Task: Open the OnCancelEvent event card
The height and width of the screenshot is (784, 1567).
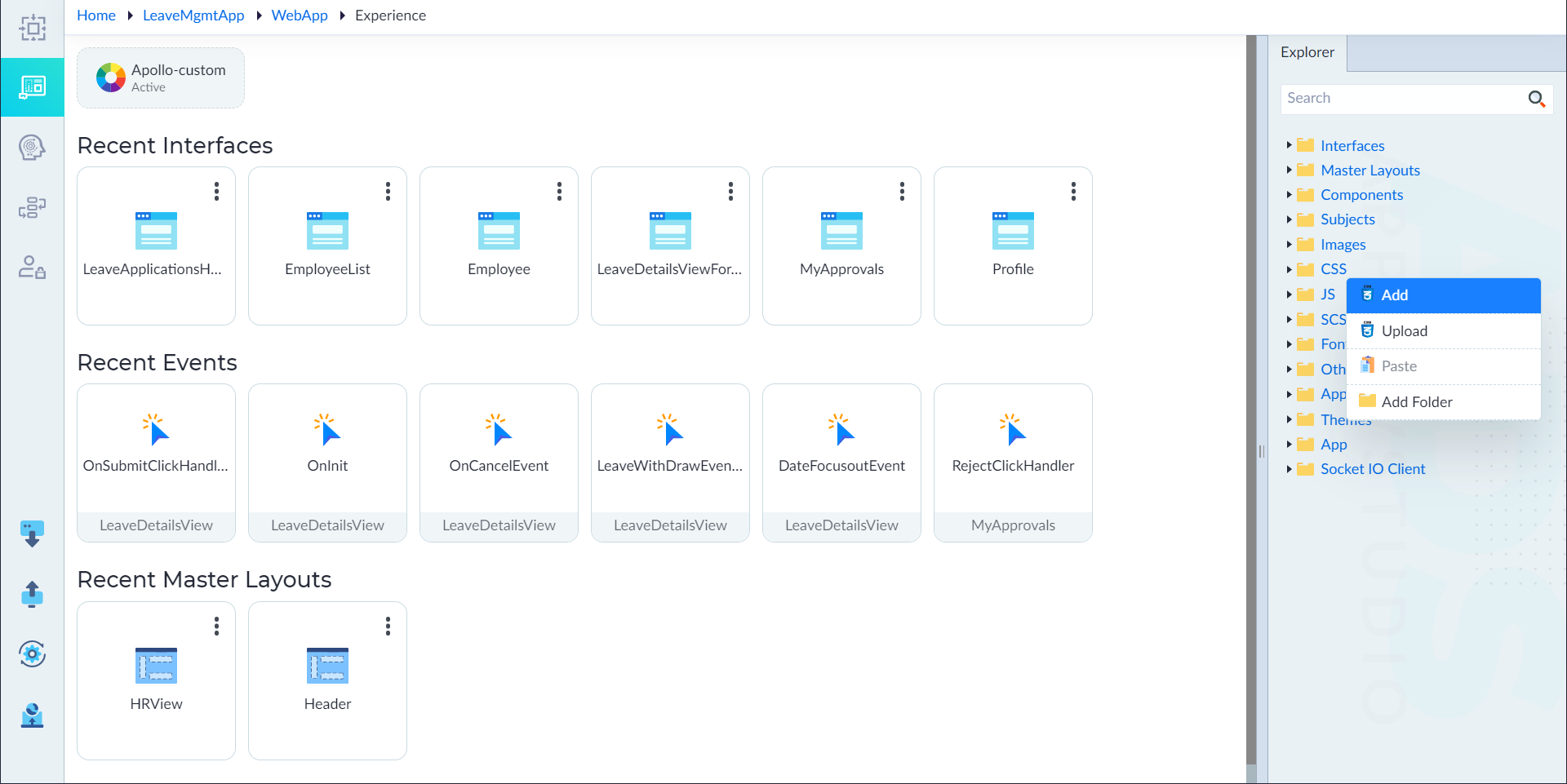Action: 499,463
